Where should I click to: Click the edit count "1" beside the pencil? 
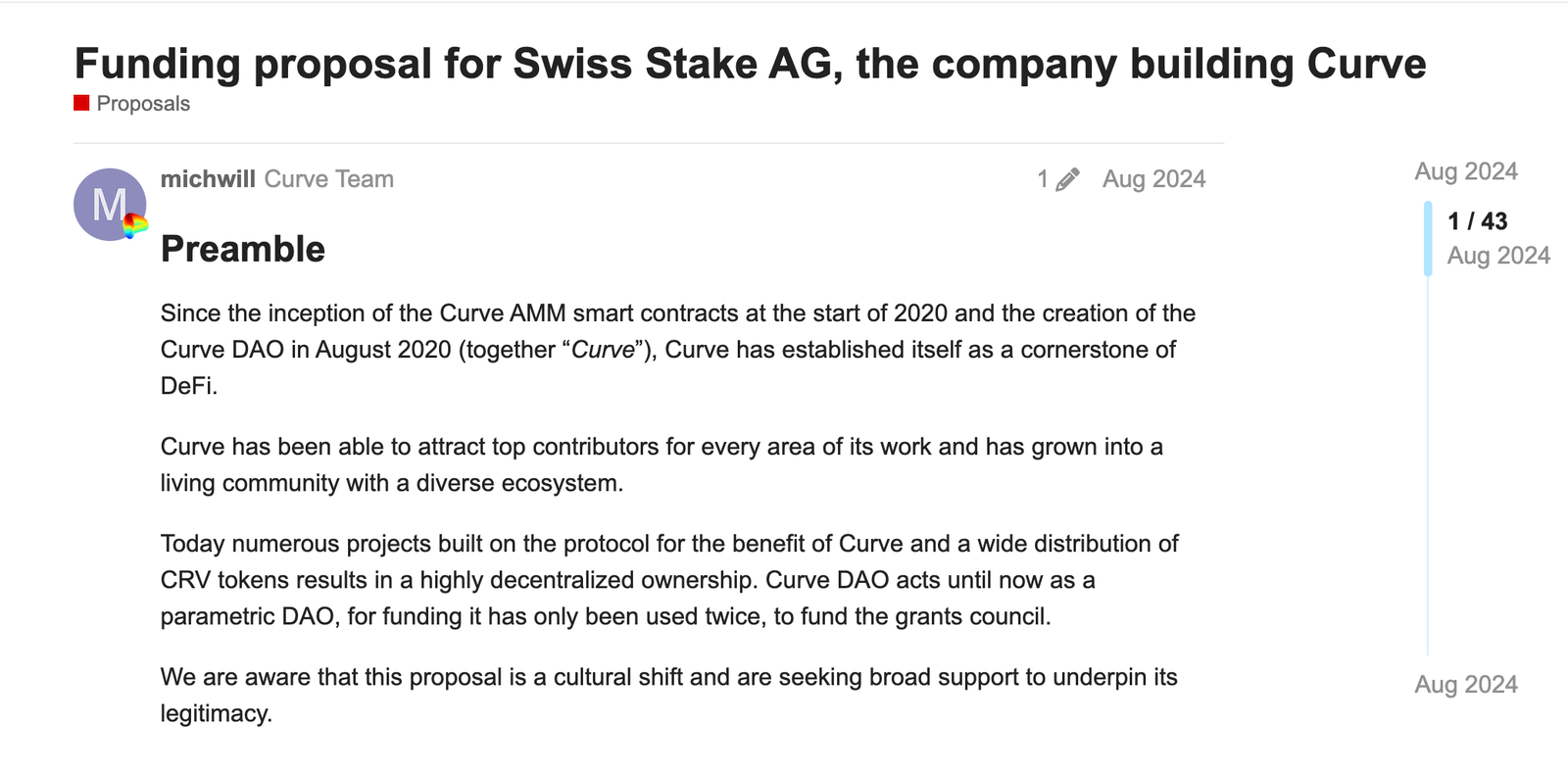1044,178
